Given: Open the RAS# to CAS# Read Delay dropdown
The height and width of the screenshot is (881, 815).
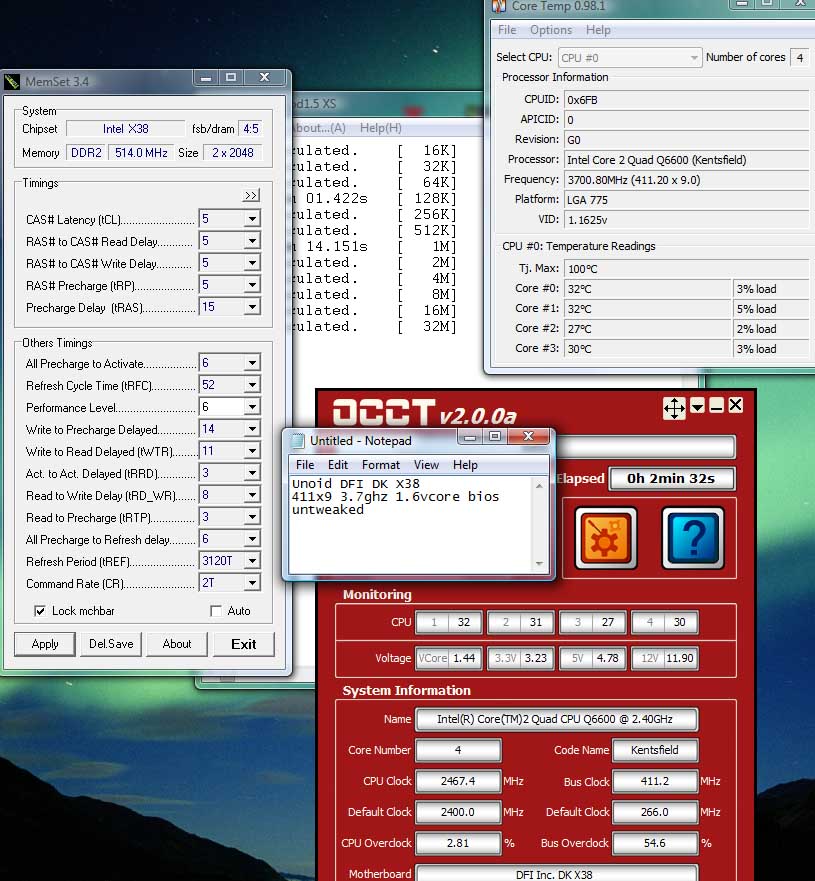Looking at the screenshot, I should pos(252,241).
